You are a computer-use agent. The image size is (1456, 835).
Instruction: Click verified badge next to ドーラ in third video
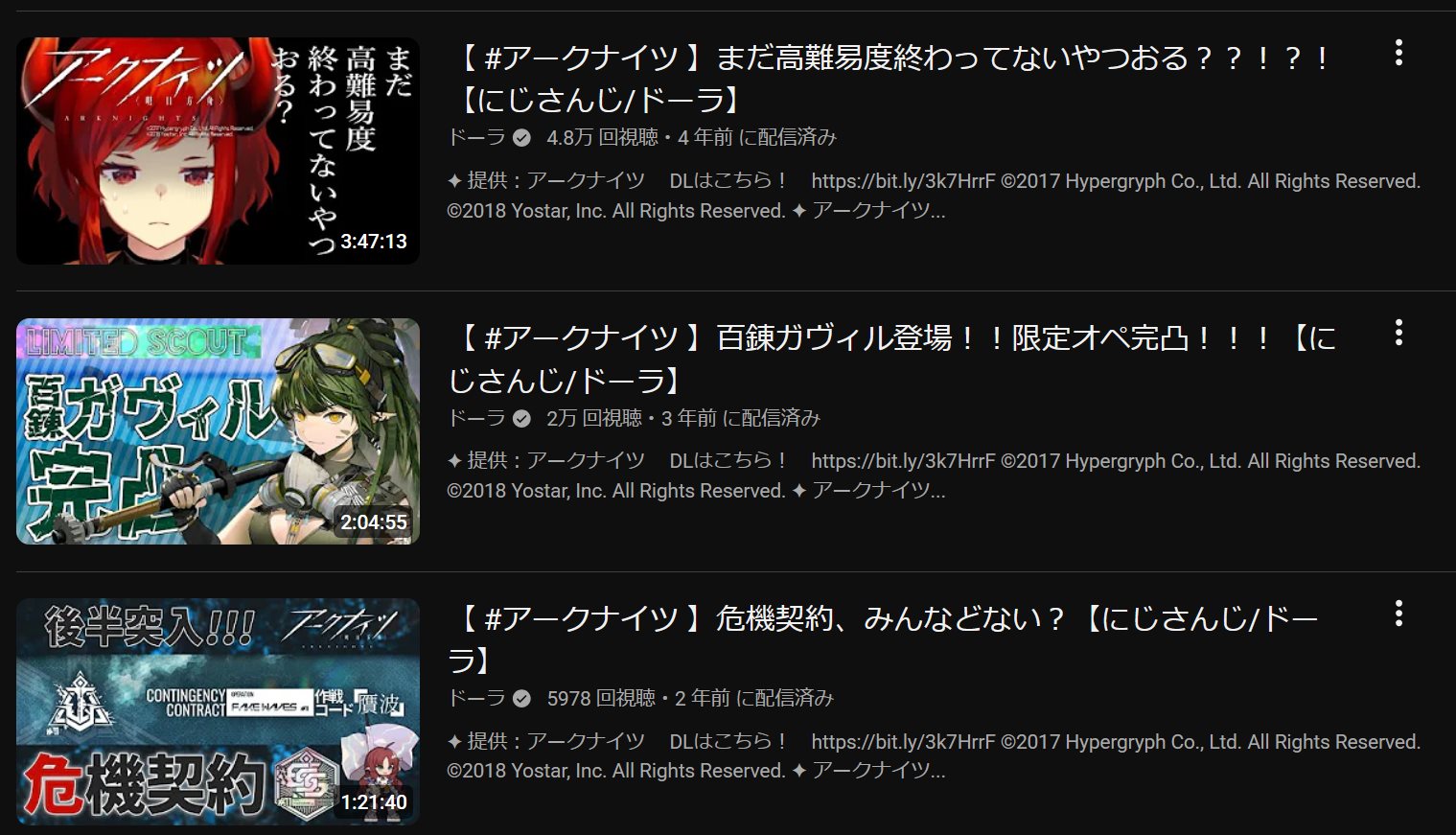pos(521,699)
